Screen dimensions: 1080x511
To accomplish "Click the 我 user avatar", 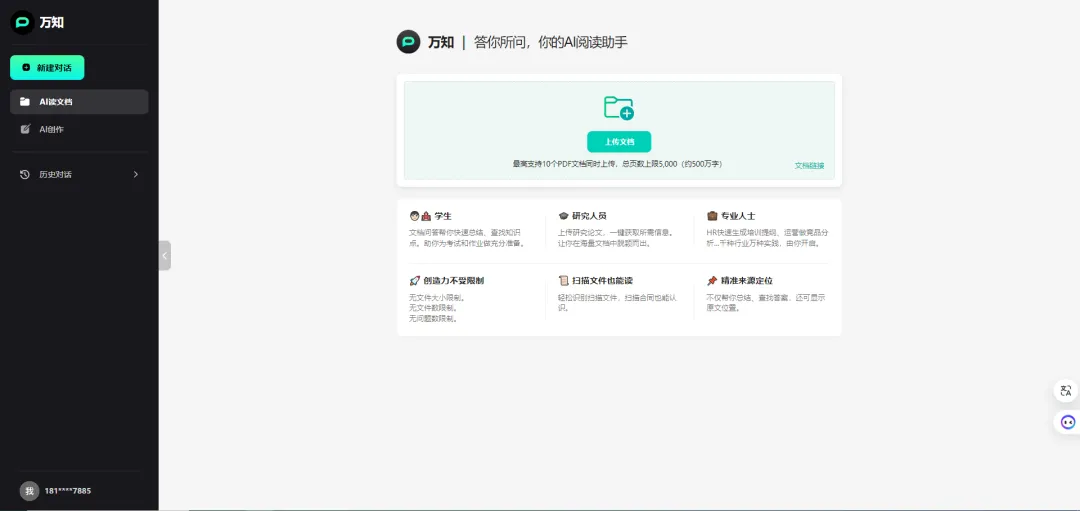I will (29, 491).
